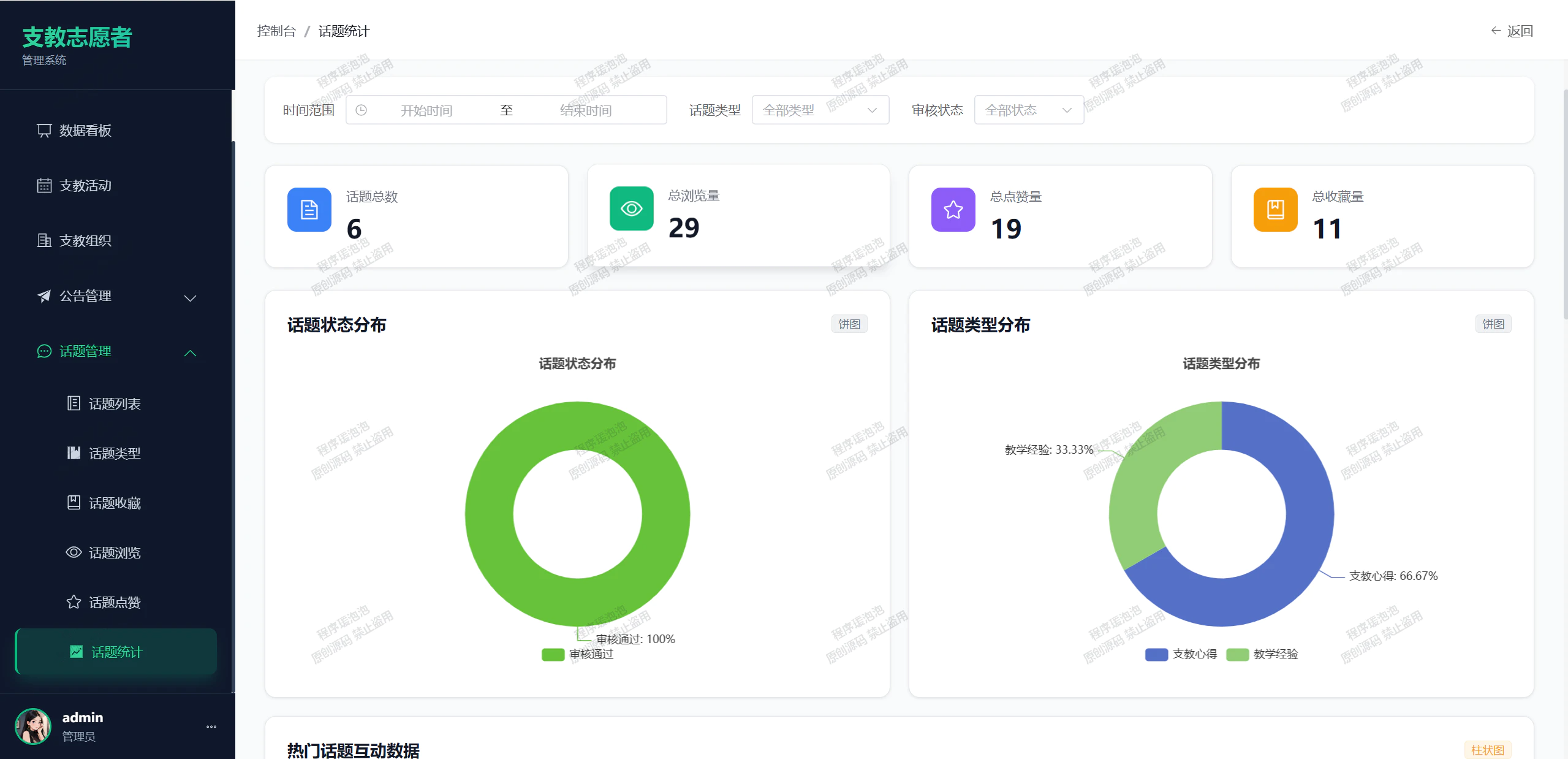Click the green 审核通过 donut ring
1568x759 pixels.
pyautogui.click(x=490, y=514)
